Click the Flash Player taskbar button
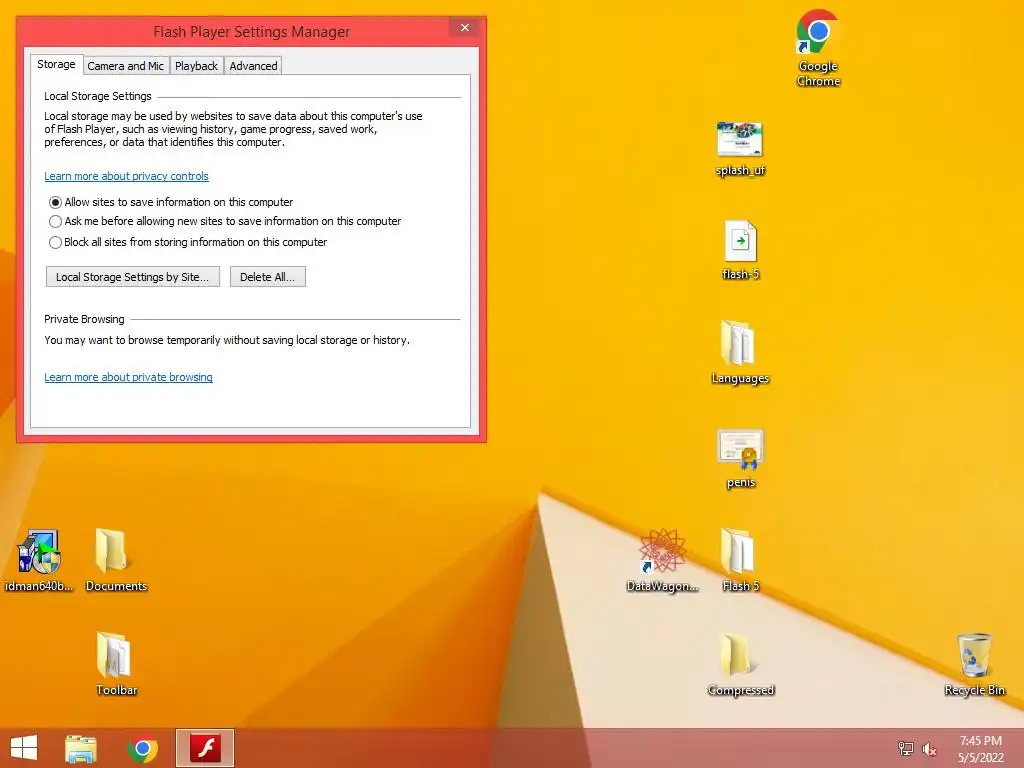The image size is (1024, 768). click(205, 748)
